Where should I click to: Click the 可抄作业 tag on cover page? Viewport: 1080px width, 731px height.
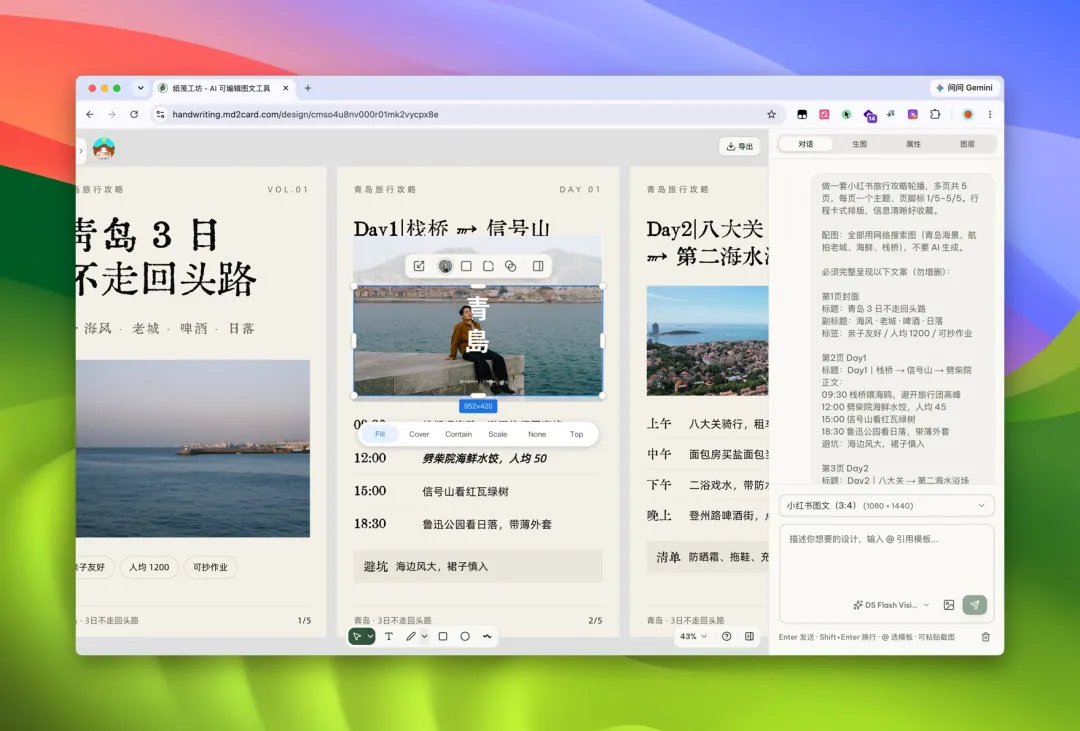click(210, 567)
